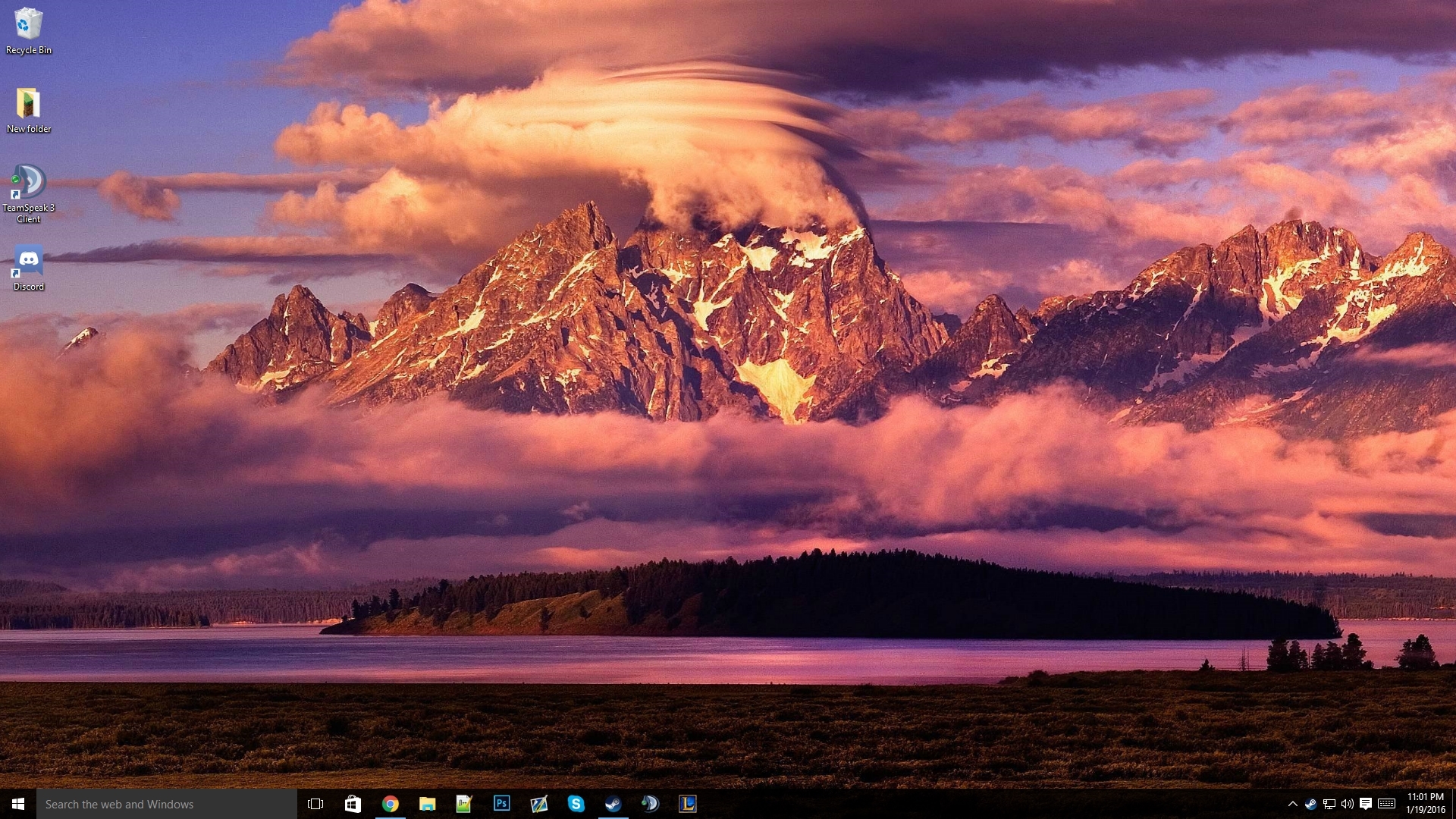Screen dimensions: 1456x819
Task: Open the volume control in tray
Action: click(x=1347, y=804)
